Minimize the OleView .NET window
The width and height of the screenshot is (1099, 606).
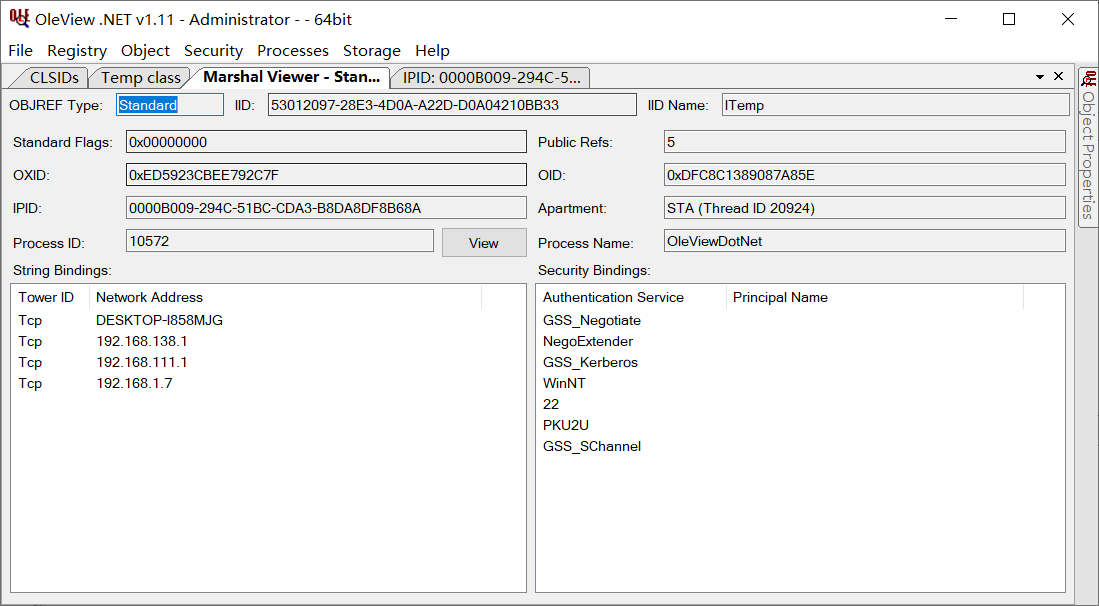pyautogui.click(x=950, y=19)
